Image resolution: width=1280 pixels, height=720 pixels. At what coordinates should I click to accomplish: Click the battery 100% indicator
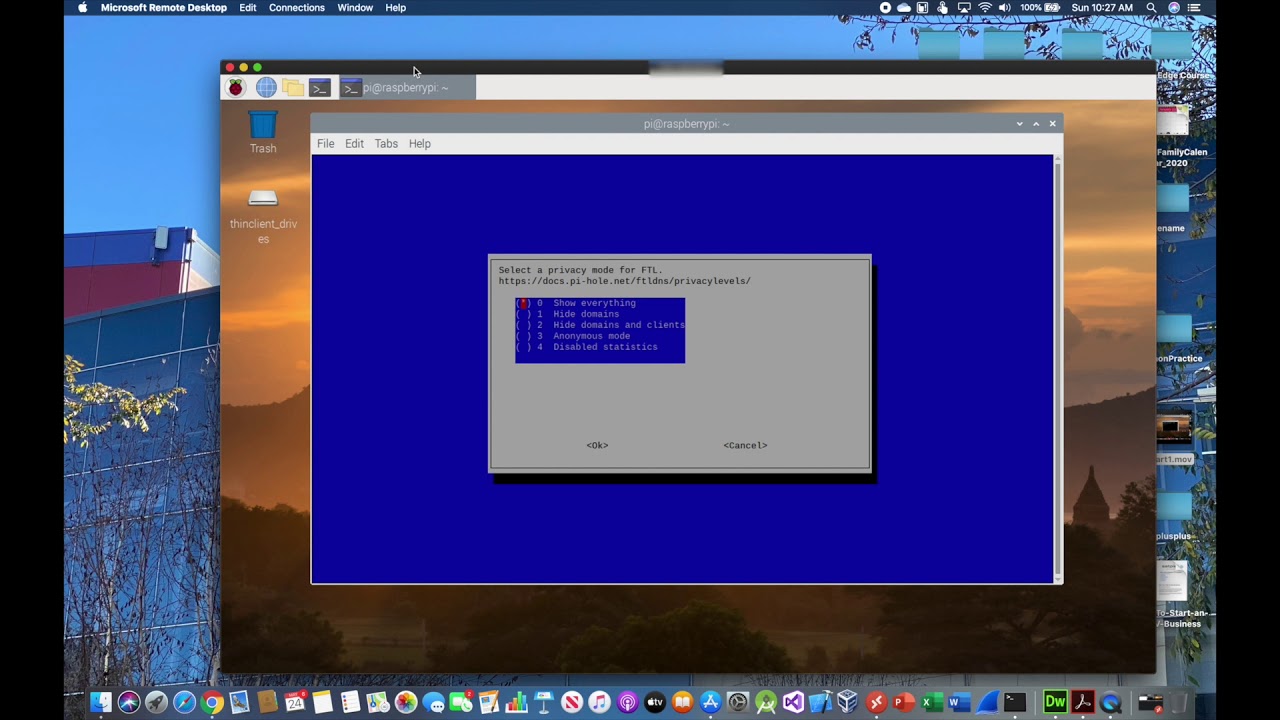coord(1040,7)
